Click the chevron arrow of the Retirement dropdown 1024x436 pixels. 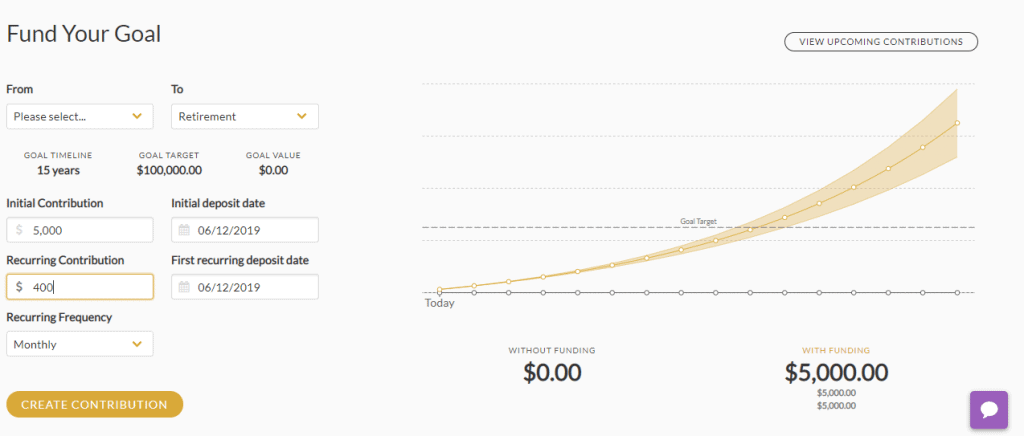(302, 116)
